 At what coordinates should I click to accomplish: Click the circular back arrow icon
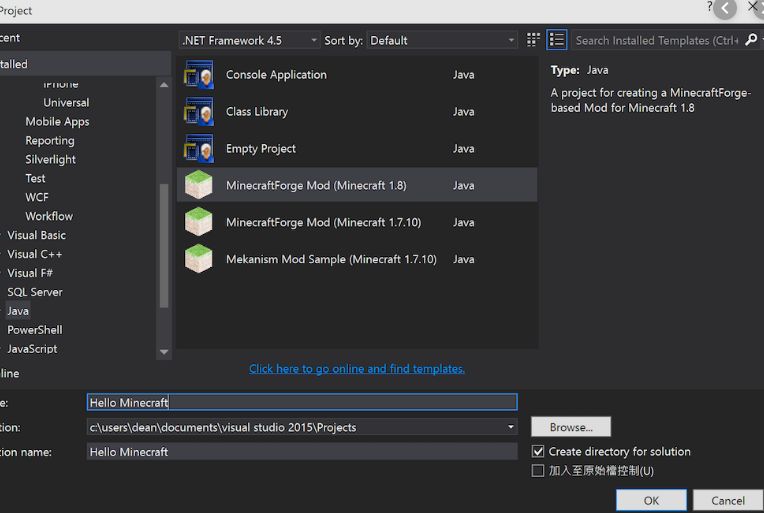click(725, 8)
